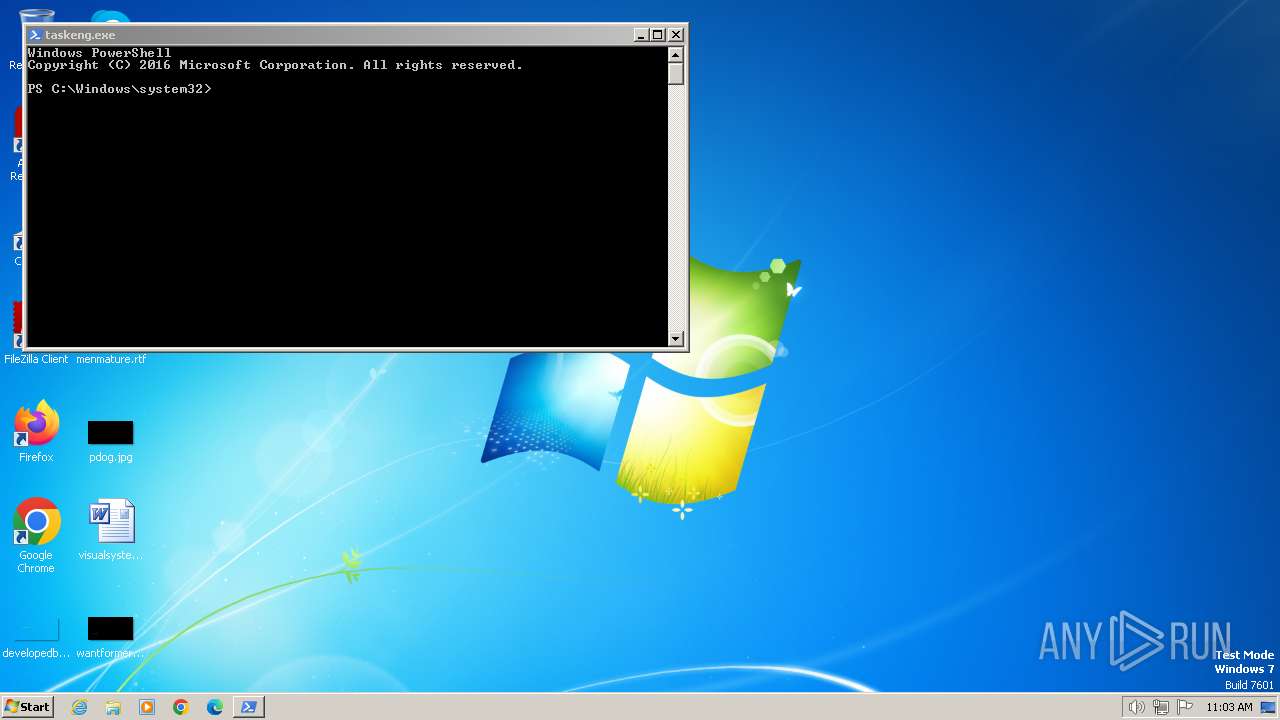Click the PowerShell scrollbar up arrow
The image size is (1280, 720).
coord(676,55)
